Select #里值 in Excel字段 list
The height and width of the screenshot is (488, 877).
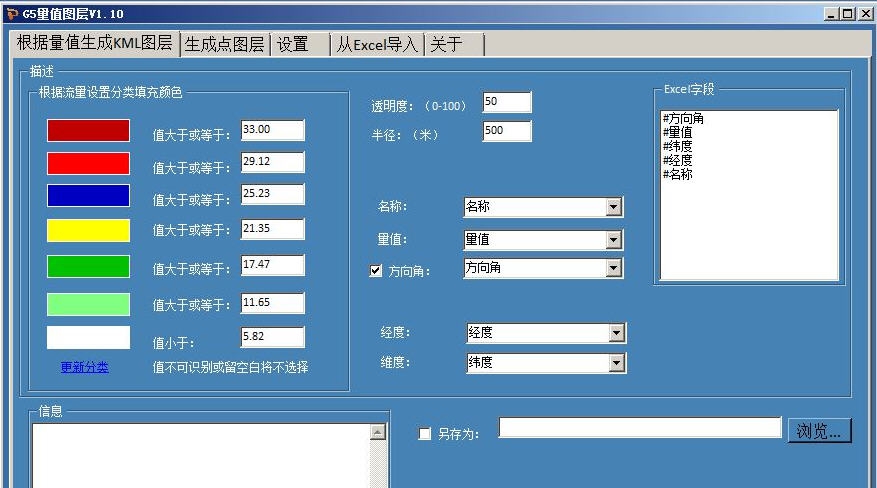677,132
